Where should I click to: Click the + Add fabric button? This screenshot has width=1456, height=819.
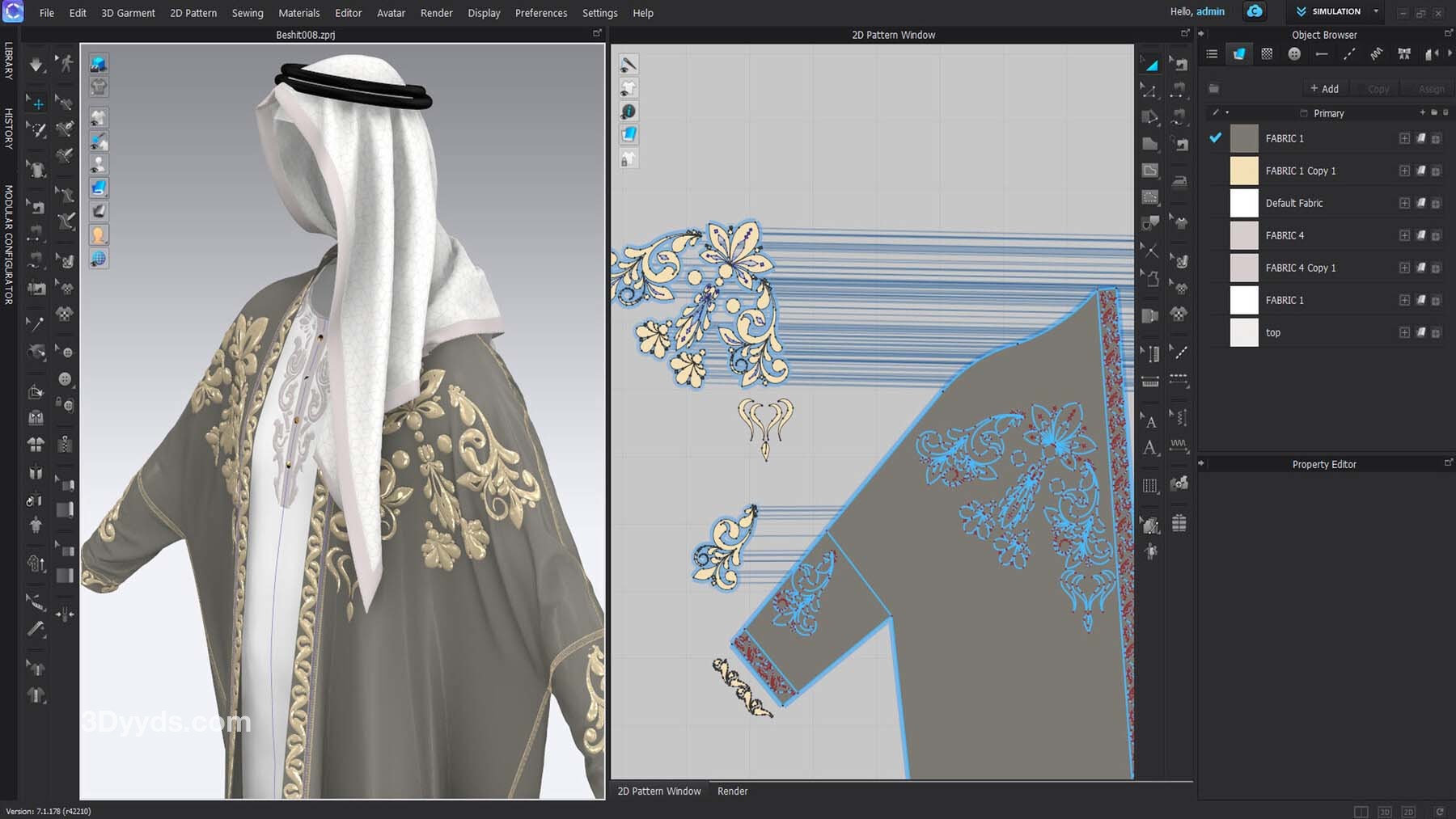pyautogui.click(x=1324, y=89)
